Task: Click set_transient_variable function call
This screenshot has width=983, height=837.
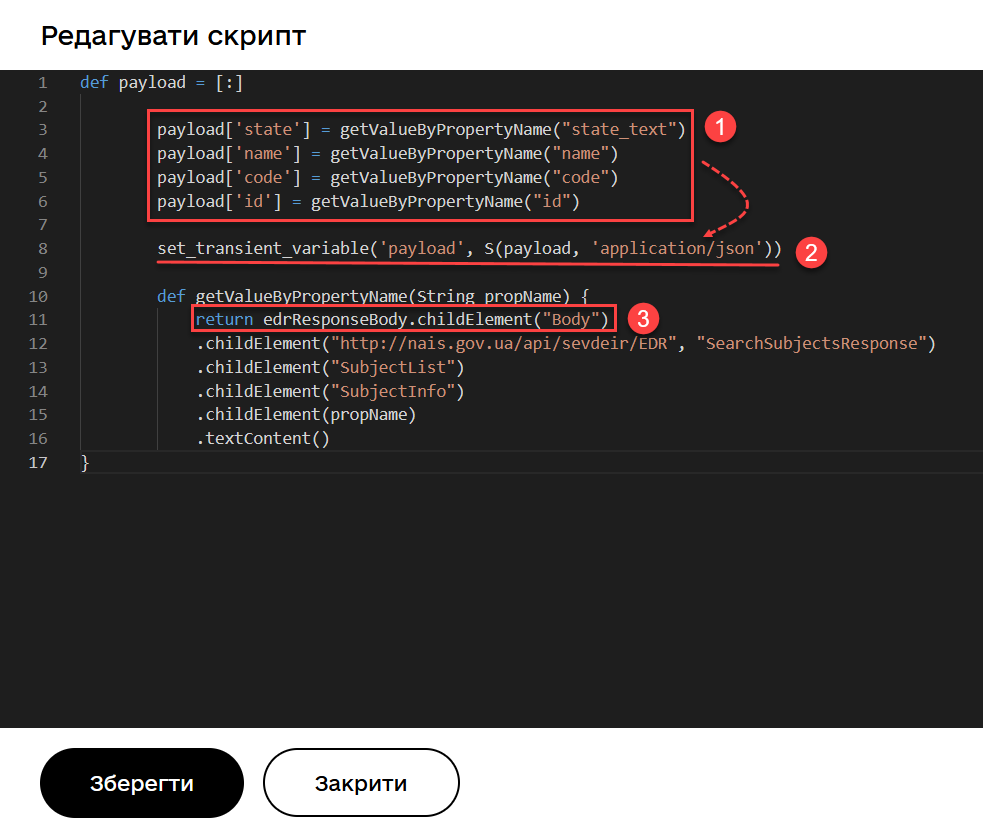Action: pyautogui.click(x=262, y=248)
